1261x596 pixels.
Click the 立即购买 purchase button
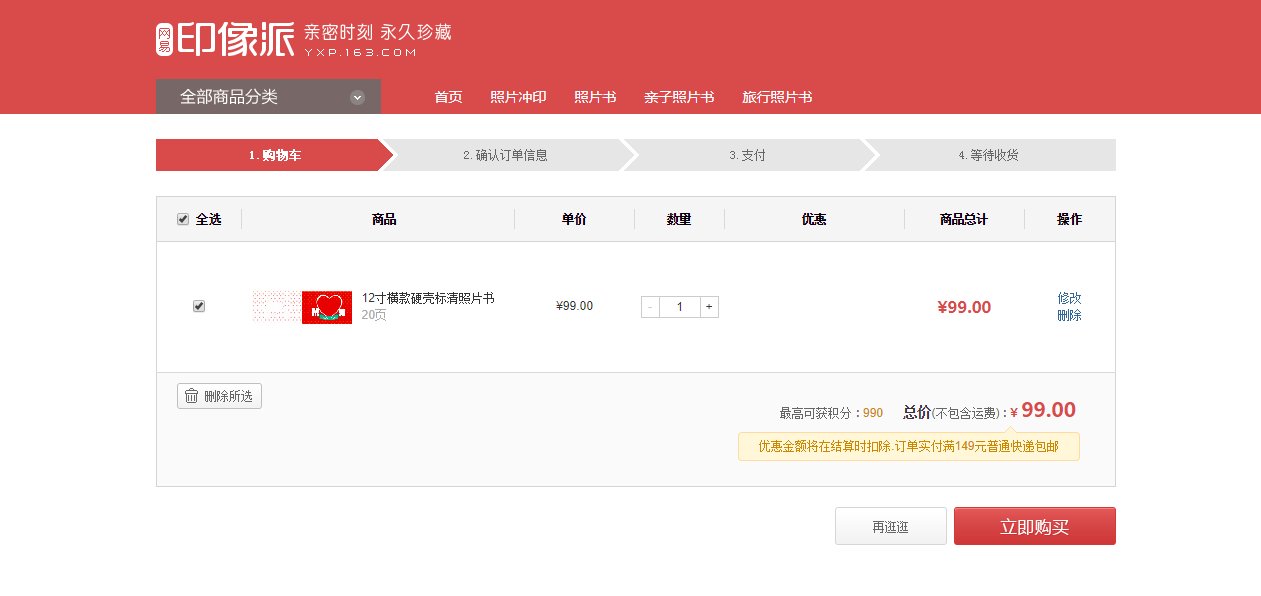[1035, 525]
